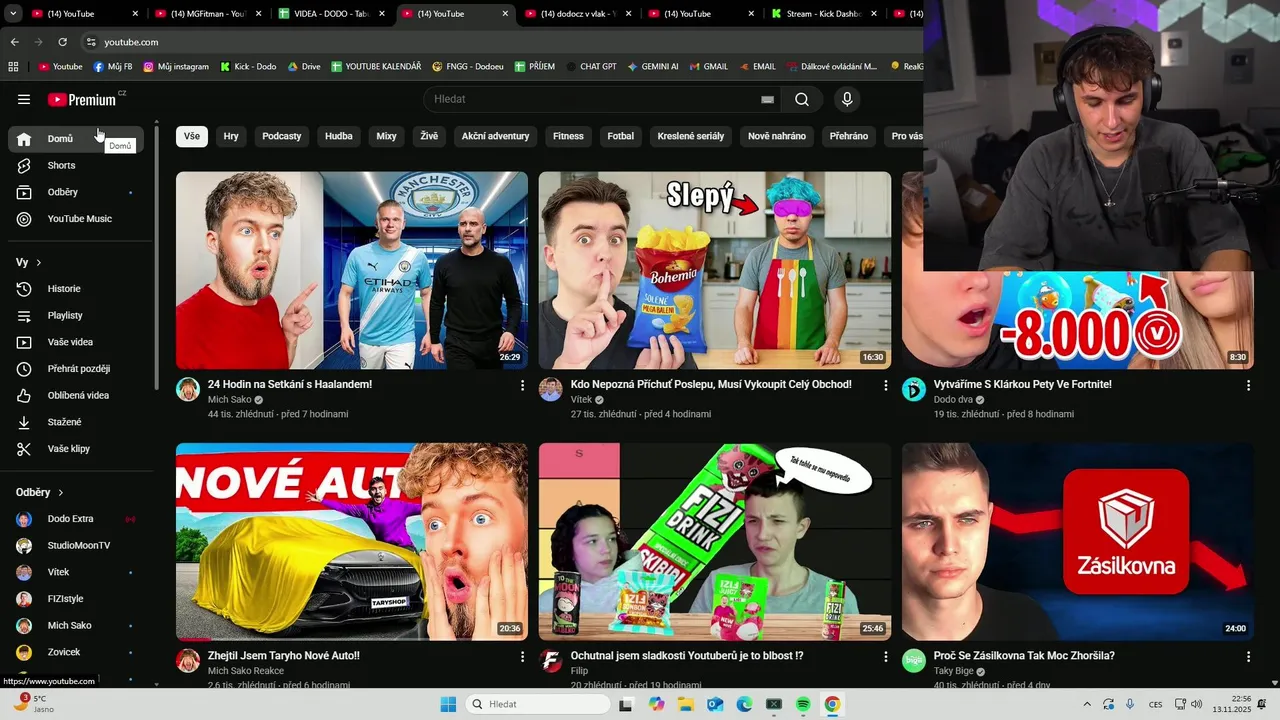Select the Vše filter chip

(x=192, y=136)
